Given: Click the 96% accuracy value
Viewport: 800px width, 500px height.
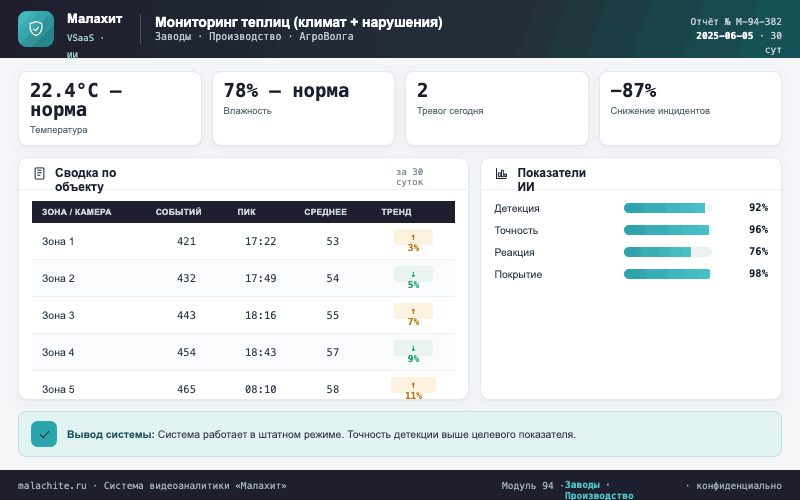Looking at the screenshot, I should click(758, 230).
